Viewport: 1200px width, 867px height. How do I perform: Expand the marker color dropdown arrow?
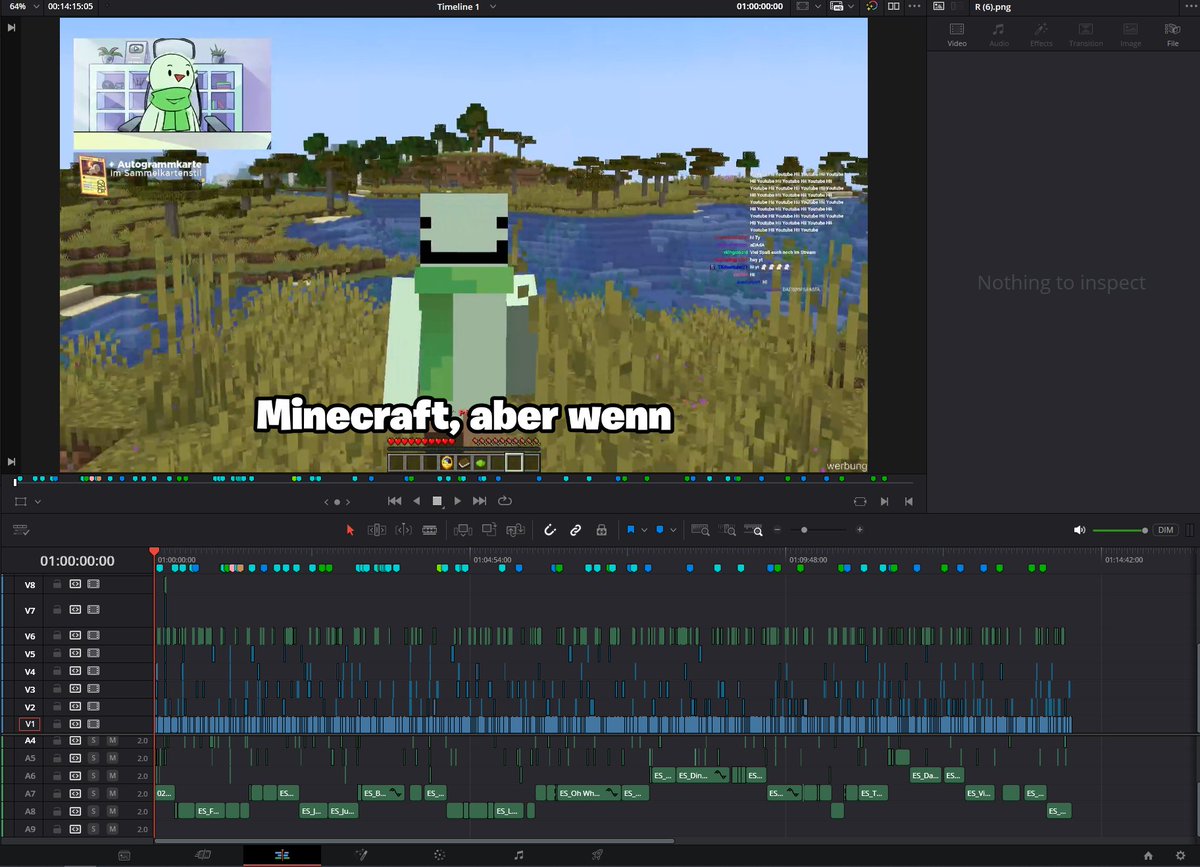pos(673,530)
